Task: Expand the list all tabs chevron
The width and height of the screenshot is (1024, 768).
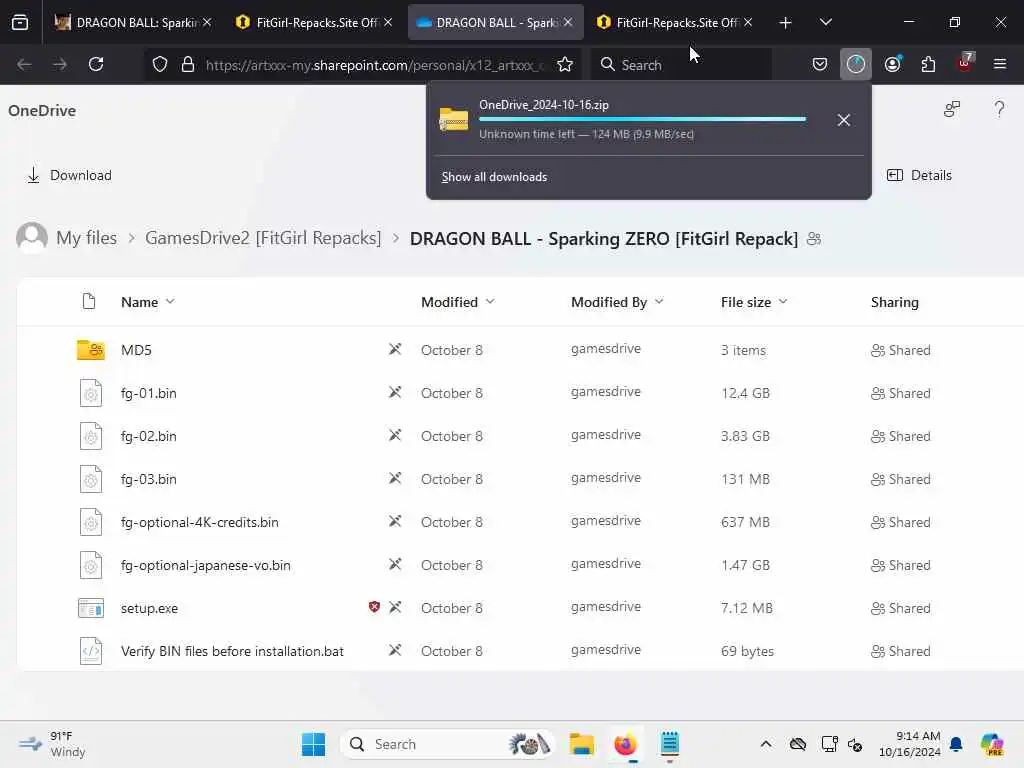Action: click(825, 22)
